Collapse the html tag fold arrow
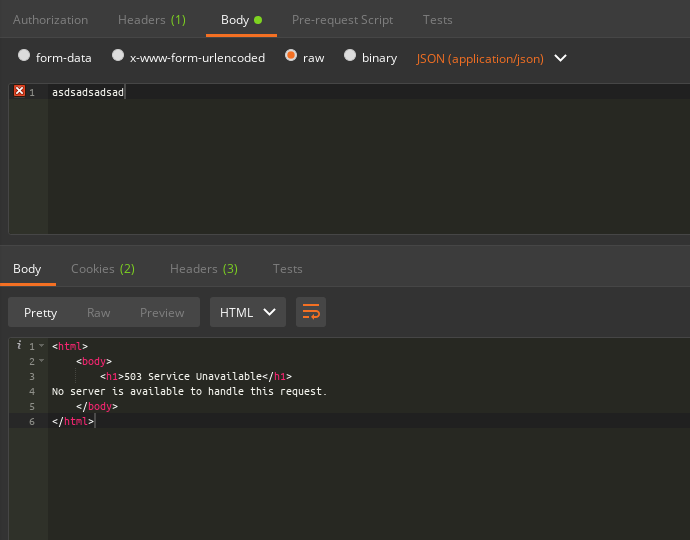The height and width of the screenshot is (540, 690). [x=41, y=346]
